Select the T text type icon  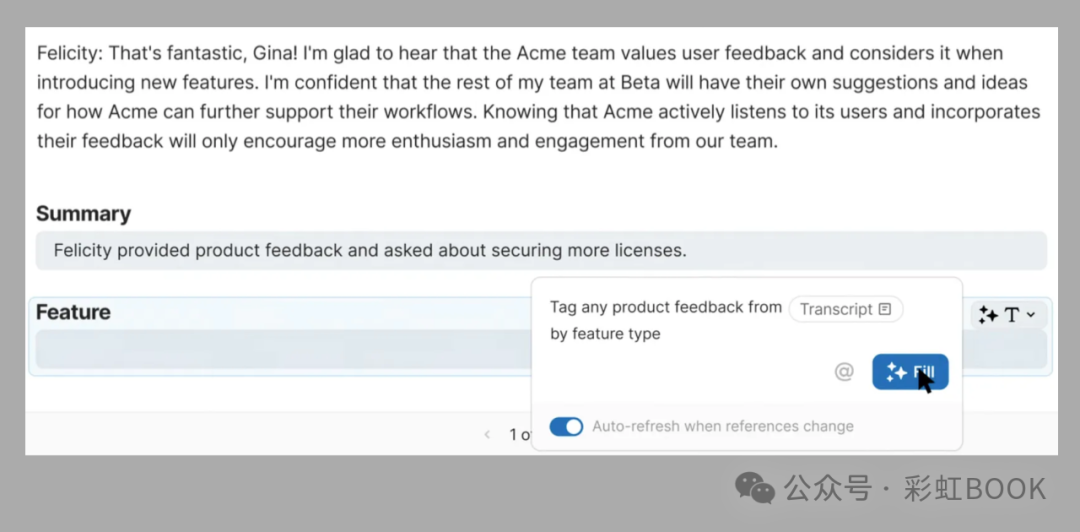click(1011, 315)
